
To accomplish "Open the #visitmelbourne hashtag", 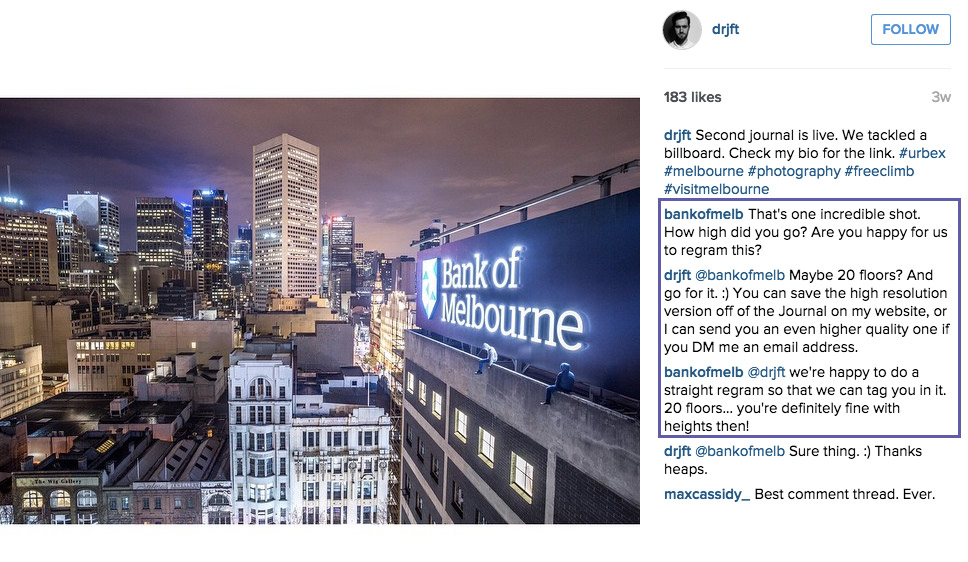I will coord(717,189).
